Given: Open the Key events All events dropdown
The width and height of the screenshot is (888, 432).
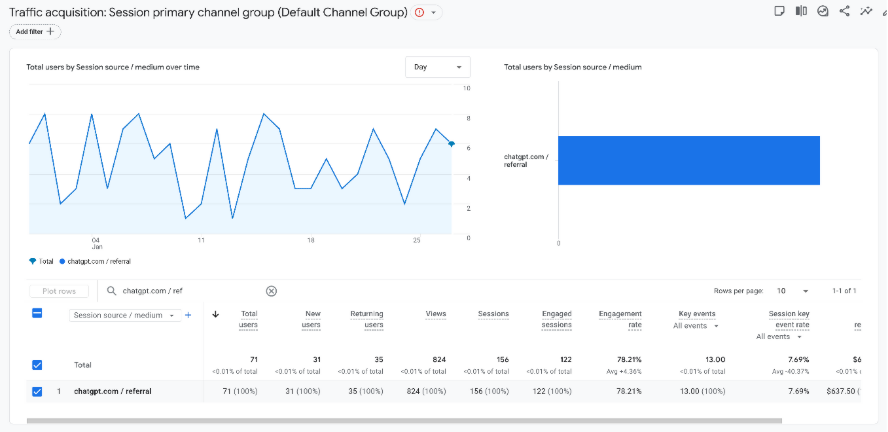Looking at the screenshot, I should pyautogui.click(x=696, y=326).
